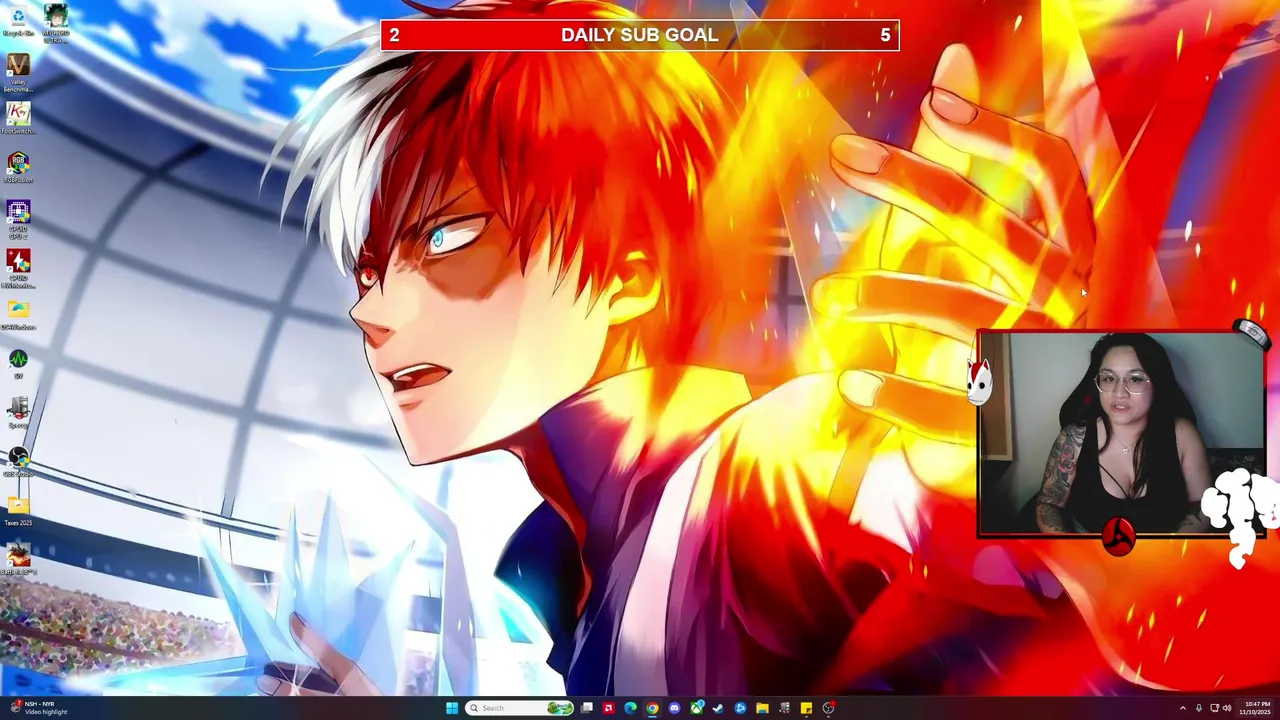This screenshot has width=1280, height=720.
Task: Open the Windows Start menu
Action: [x=452, y=708]
